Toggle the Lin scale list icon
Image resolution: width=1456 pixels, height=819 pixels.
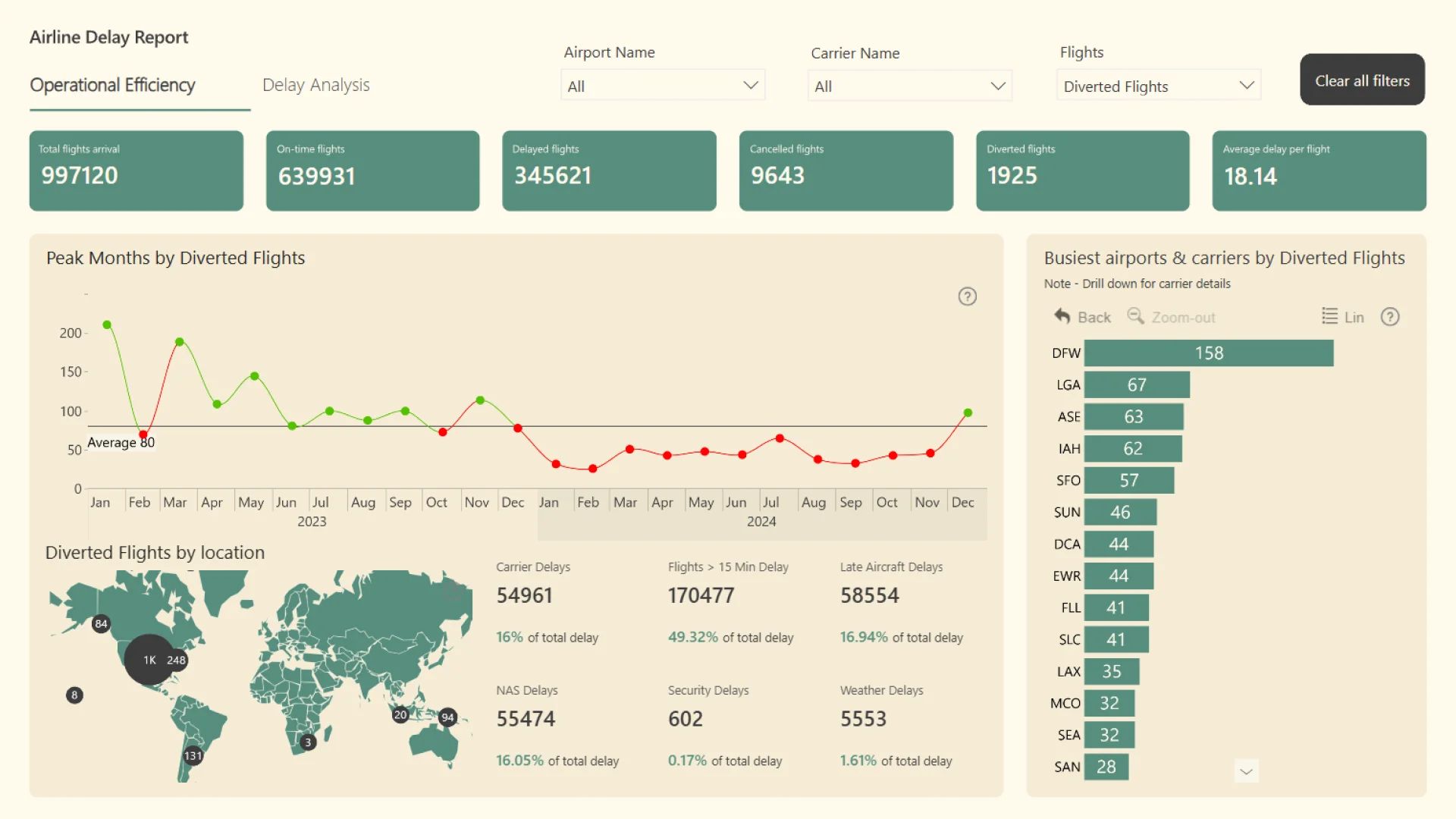click(x=1329, y=316)
